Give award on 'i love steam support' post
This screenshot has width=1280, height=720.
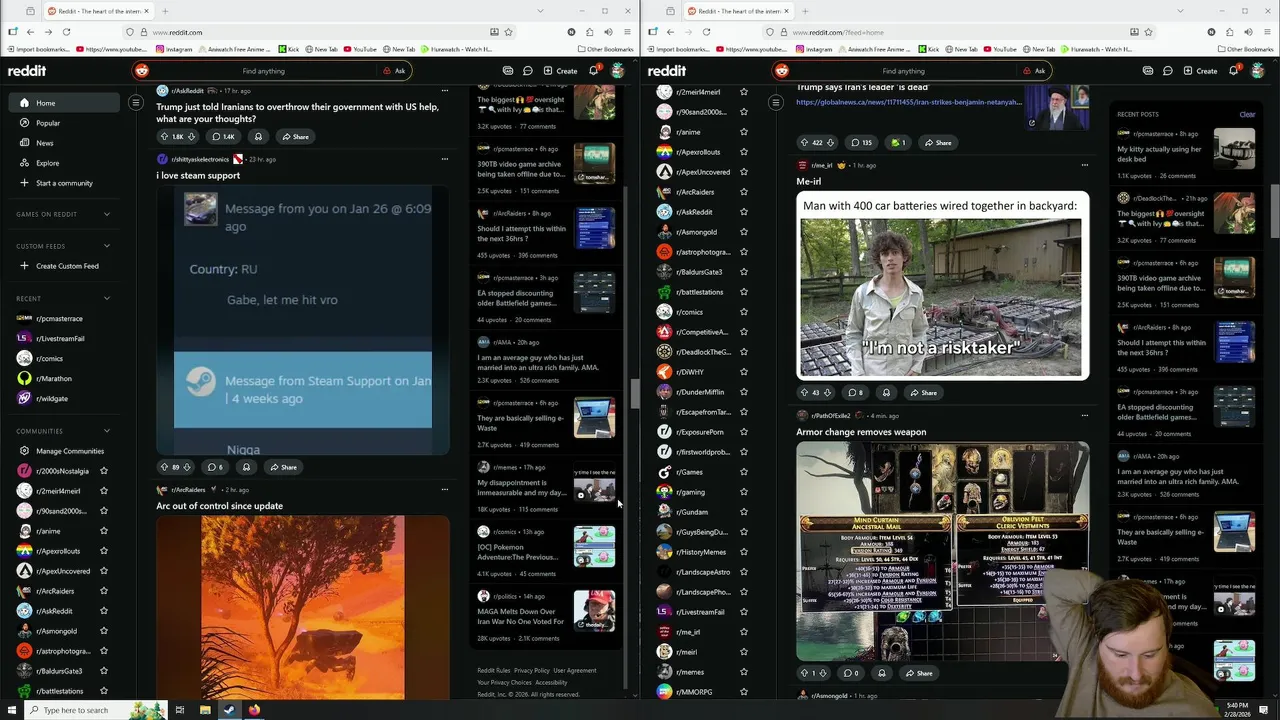[246, 467]
